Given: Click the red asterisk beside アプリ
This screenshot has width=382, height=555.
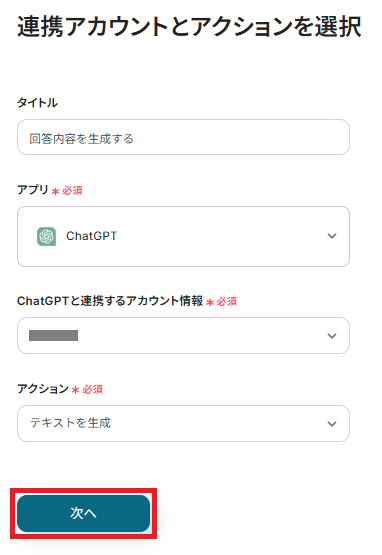Looking at the screenshot, I should click(x=55, y=191).
